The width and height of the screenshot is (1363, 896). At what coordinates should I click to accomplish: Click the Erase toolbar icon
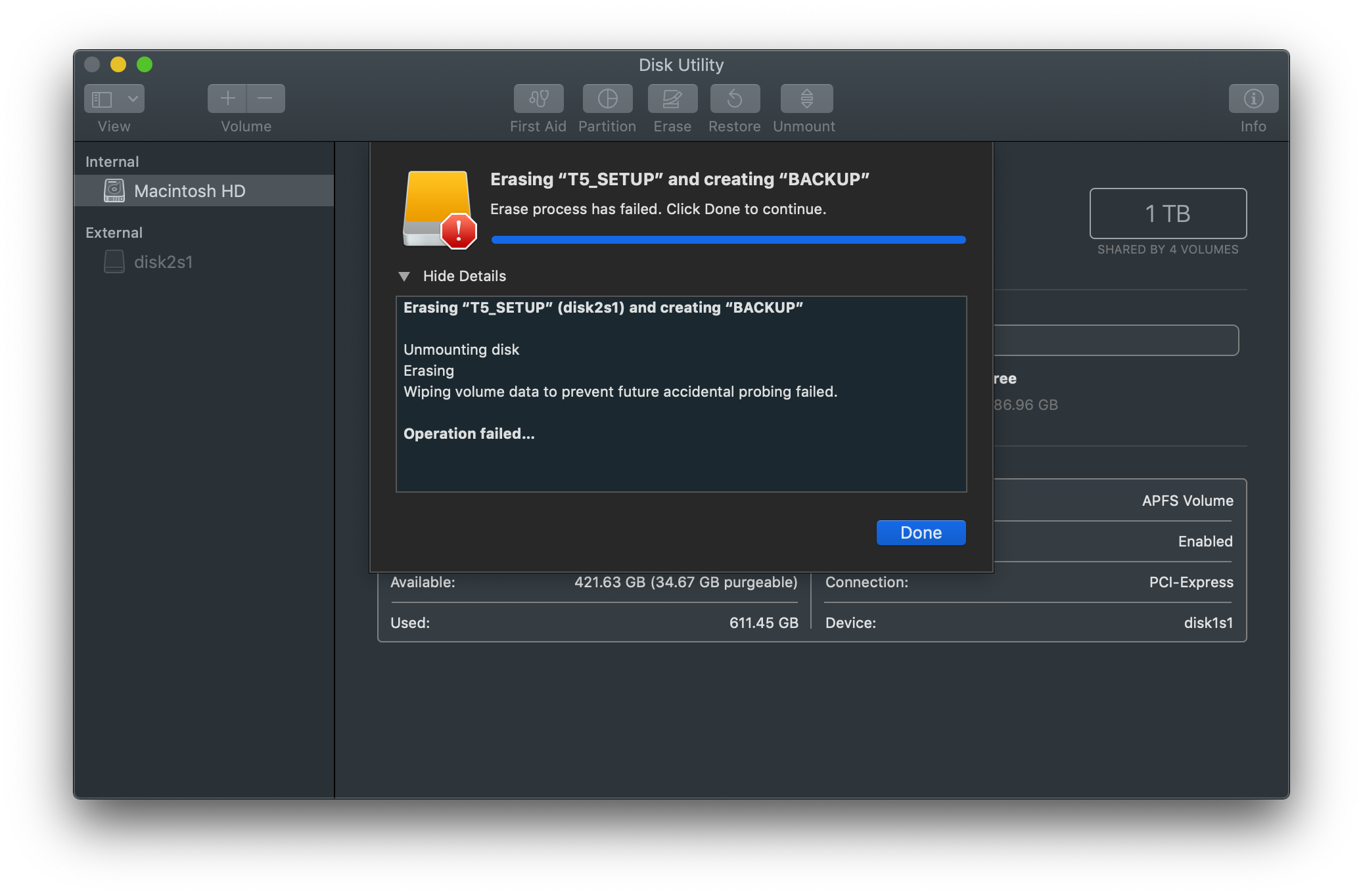(672, 99)
